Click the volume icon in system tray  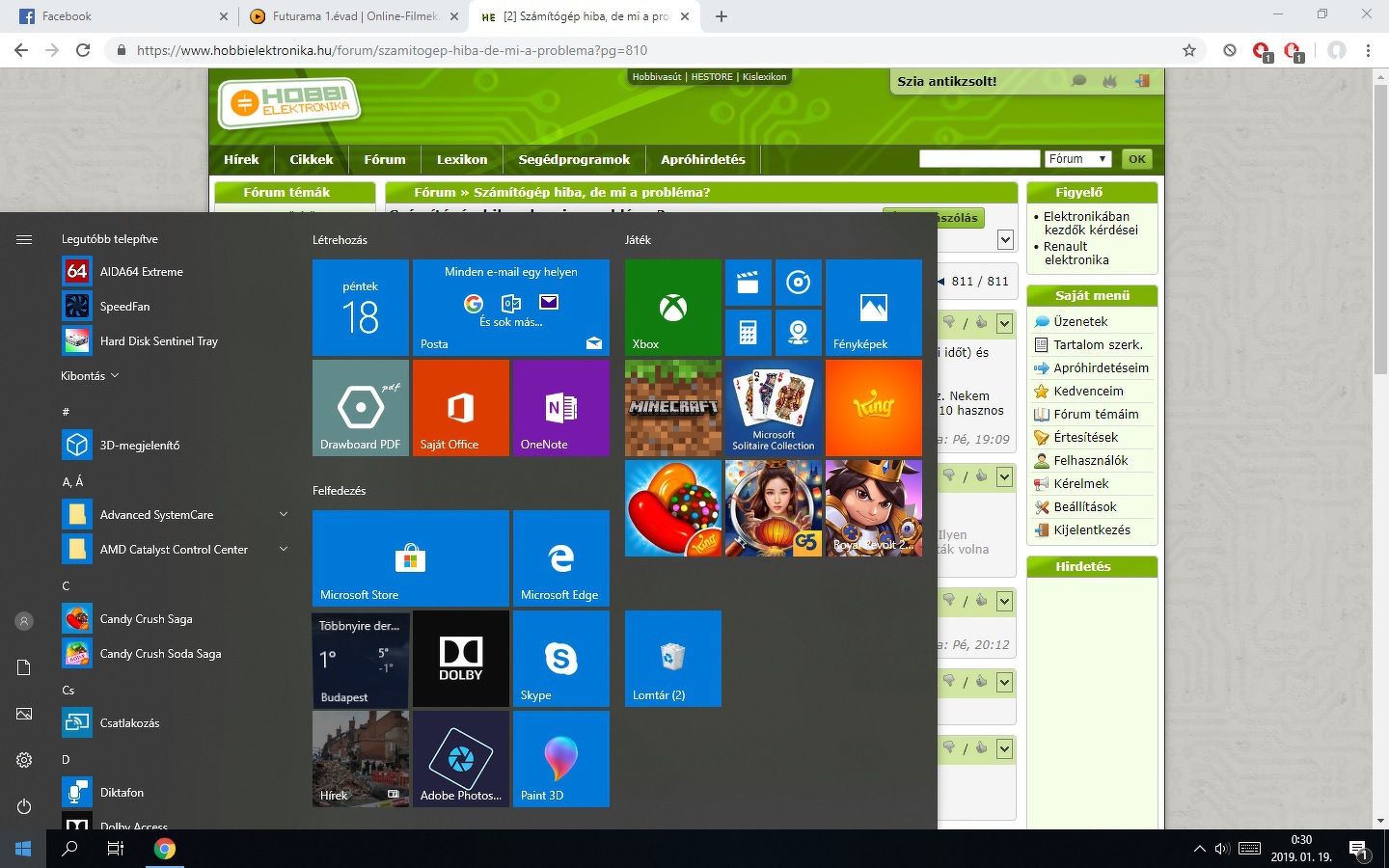click(1222, 849)
